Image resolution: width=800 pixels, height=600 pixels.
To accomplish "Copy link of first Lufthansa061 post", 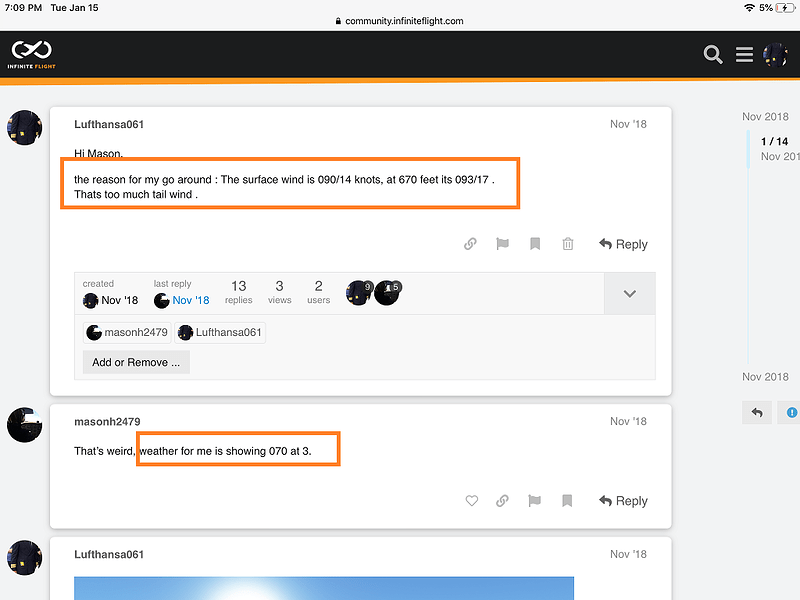I will 470,244.
